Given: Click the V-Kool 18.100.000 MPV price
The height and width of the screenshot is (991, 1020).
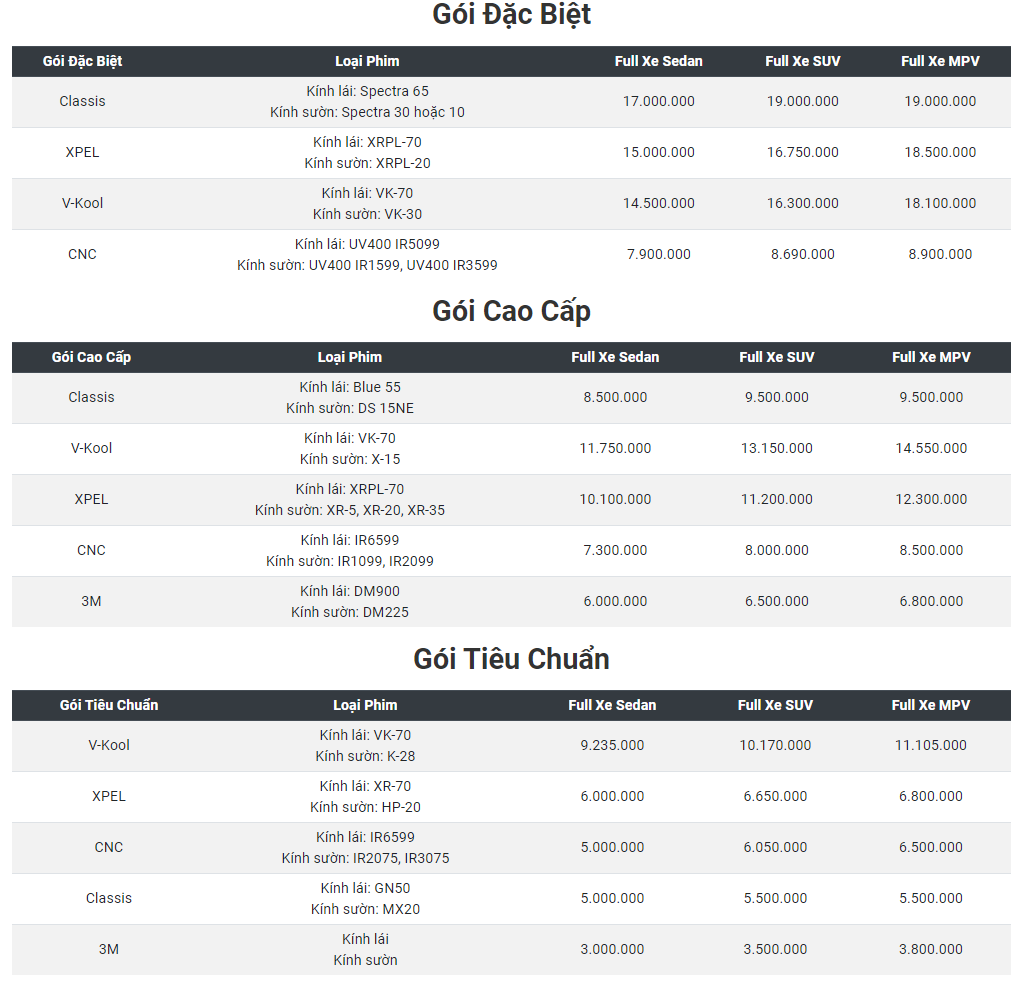Looking at the screenshot, I should click(940, 203).
